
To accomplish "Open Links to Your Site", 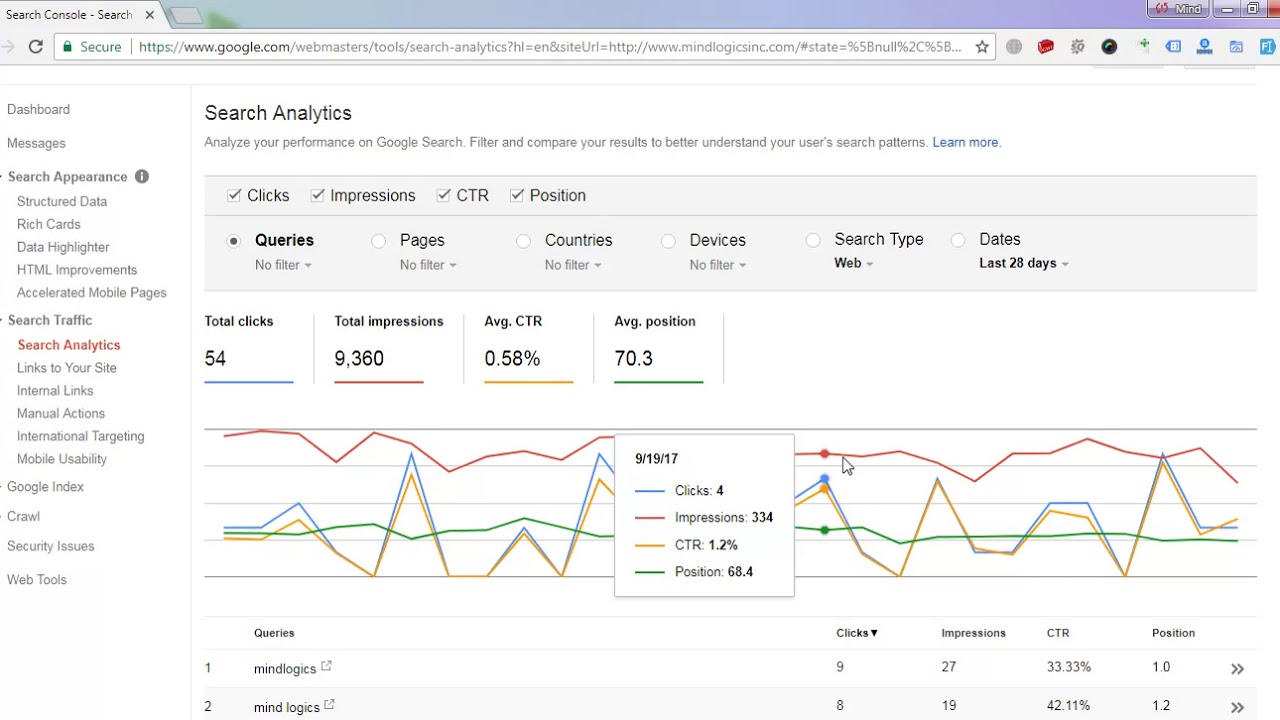I will (67, 368).
